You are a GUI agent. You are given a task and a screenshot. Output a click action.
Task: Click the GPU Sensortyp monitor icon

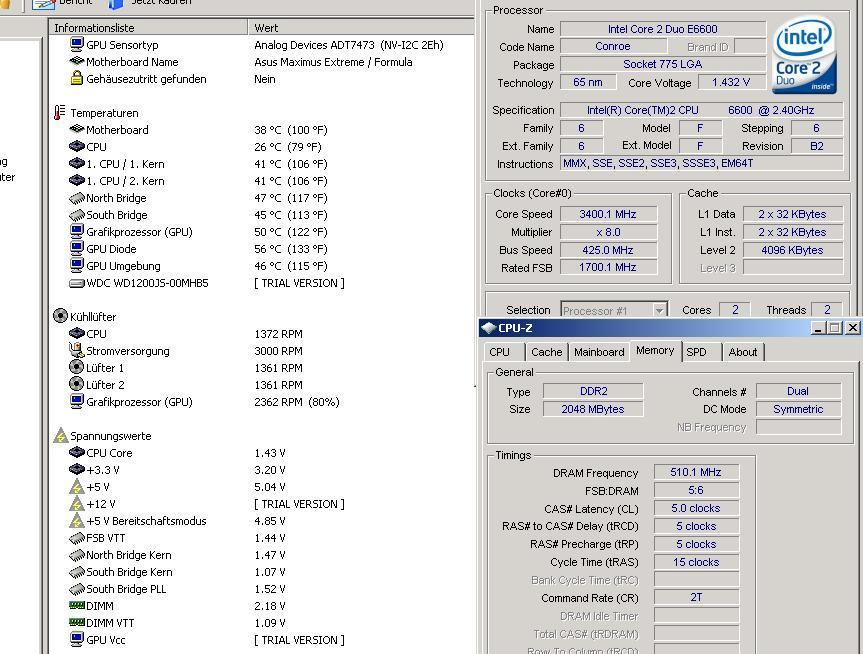(77, 45)
